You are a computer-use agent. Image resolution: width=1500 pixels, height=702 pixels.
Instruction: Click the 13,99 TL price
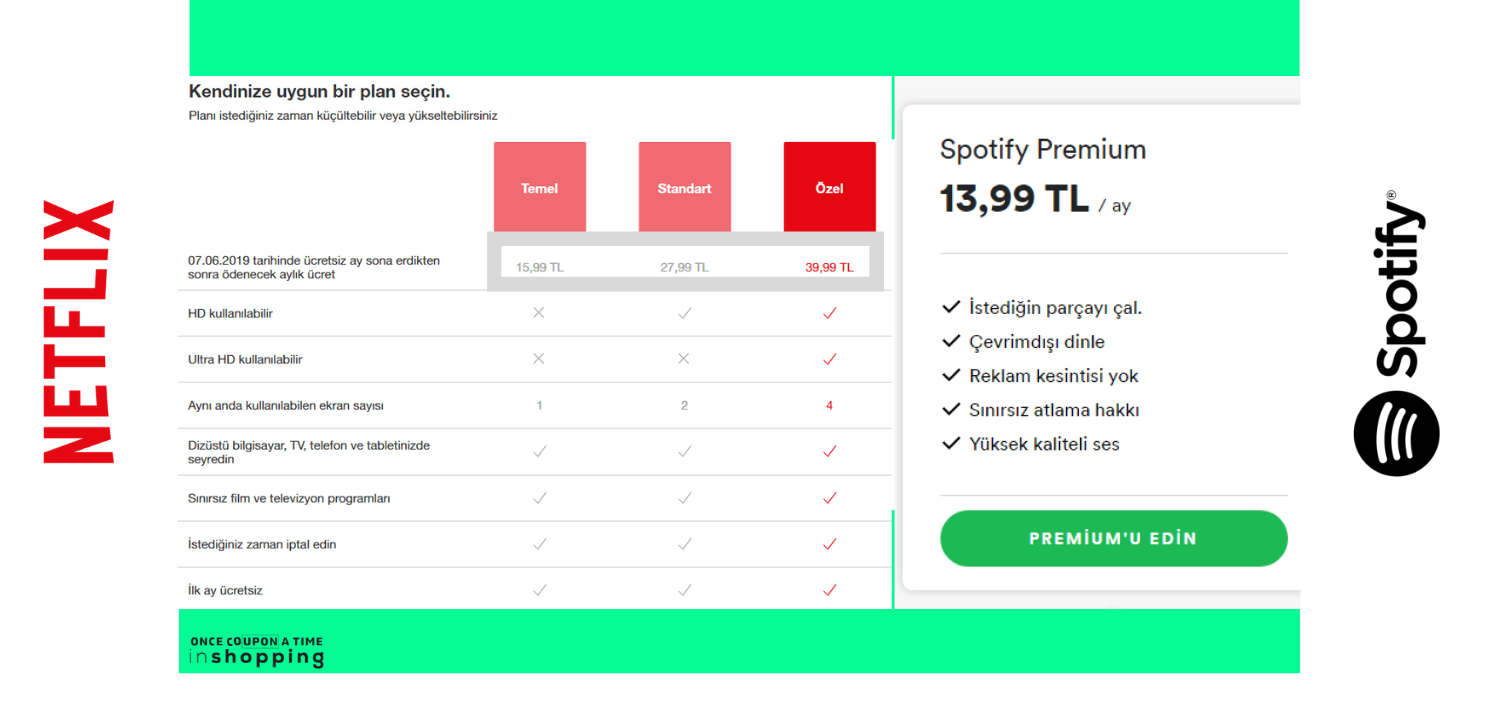1014,199
